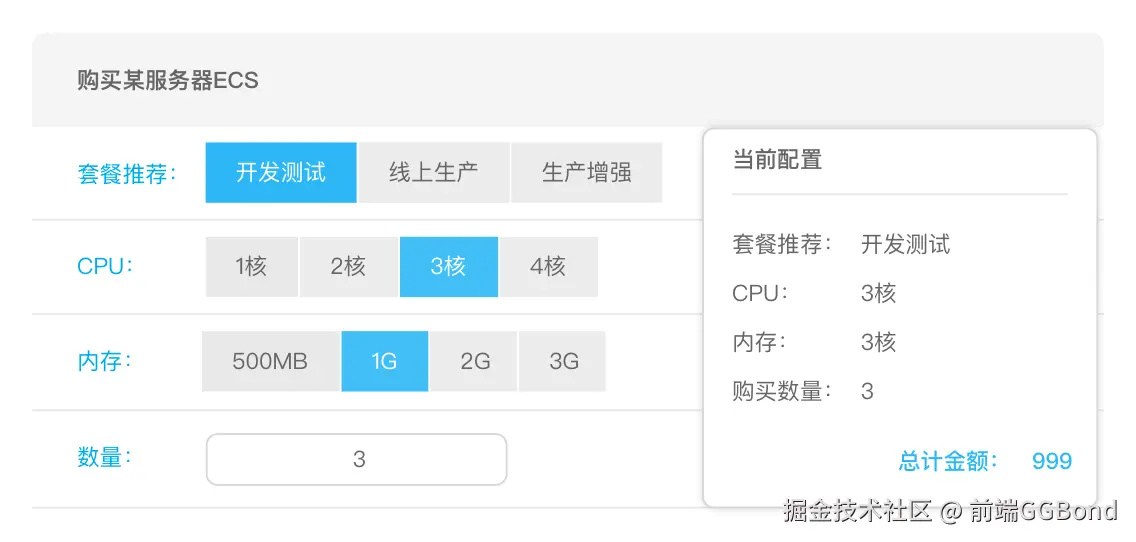Select 1核 for CPU
Screen dimensions: 1136x542
(x=251, y=267)
